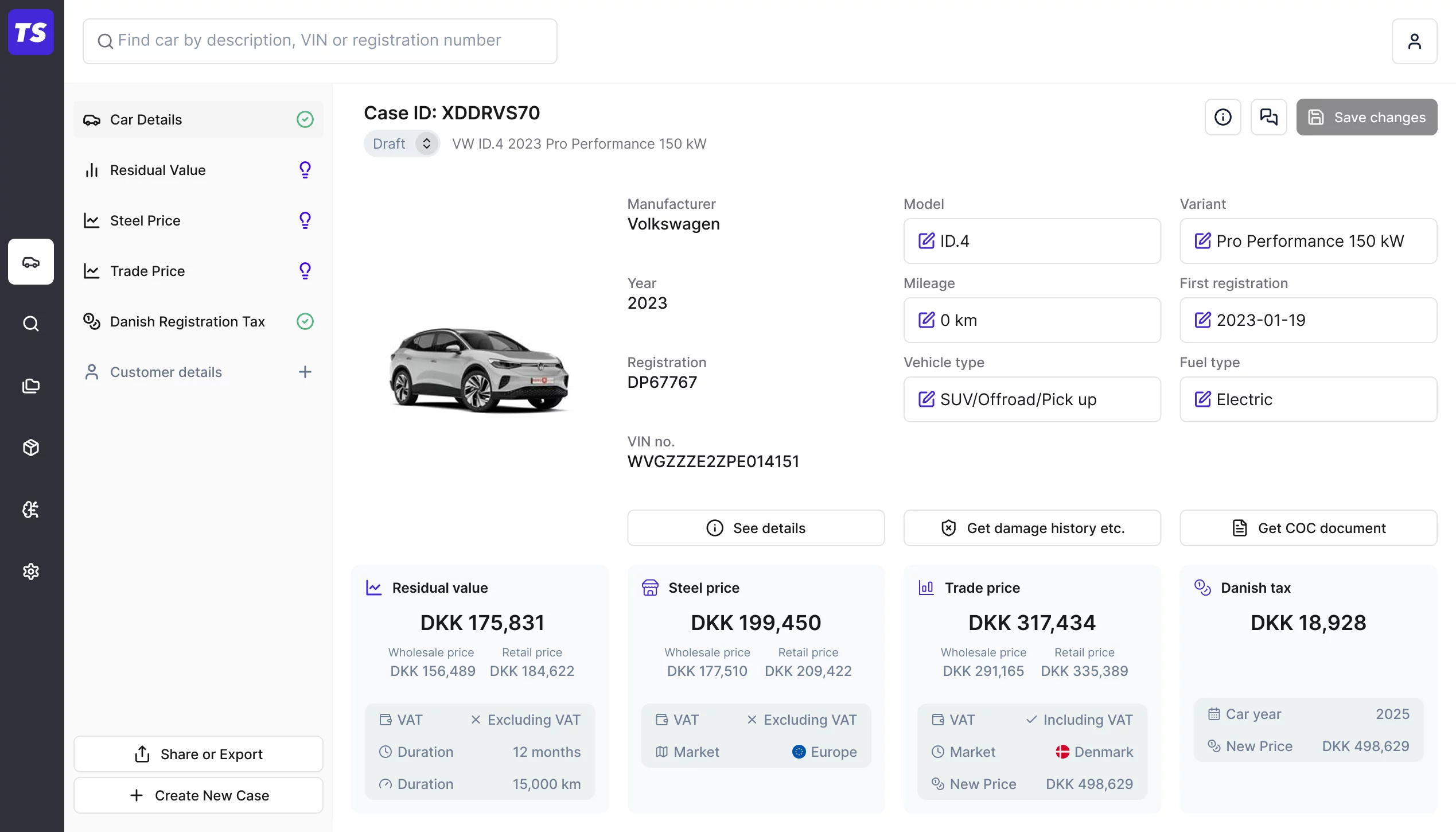Click the Get COC document button
Viewport: 1456px width, 832px height.
(x=1308, y=528)
